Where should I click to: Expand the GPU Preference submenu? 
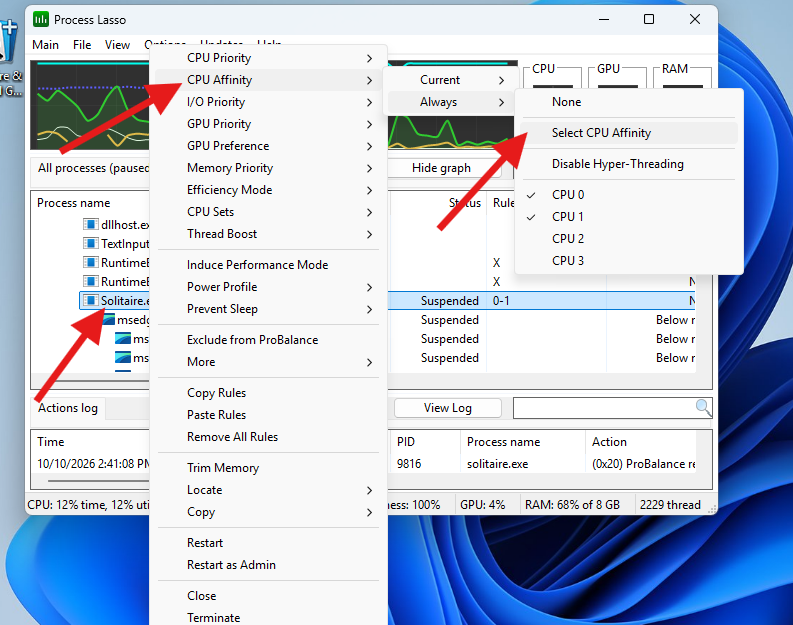(269, 146)
